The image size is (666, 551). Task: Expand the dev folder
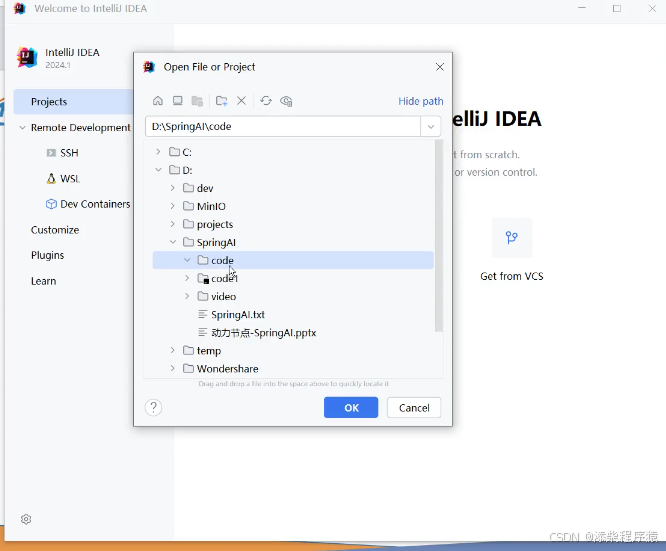[x=172, y=188]
